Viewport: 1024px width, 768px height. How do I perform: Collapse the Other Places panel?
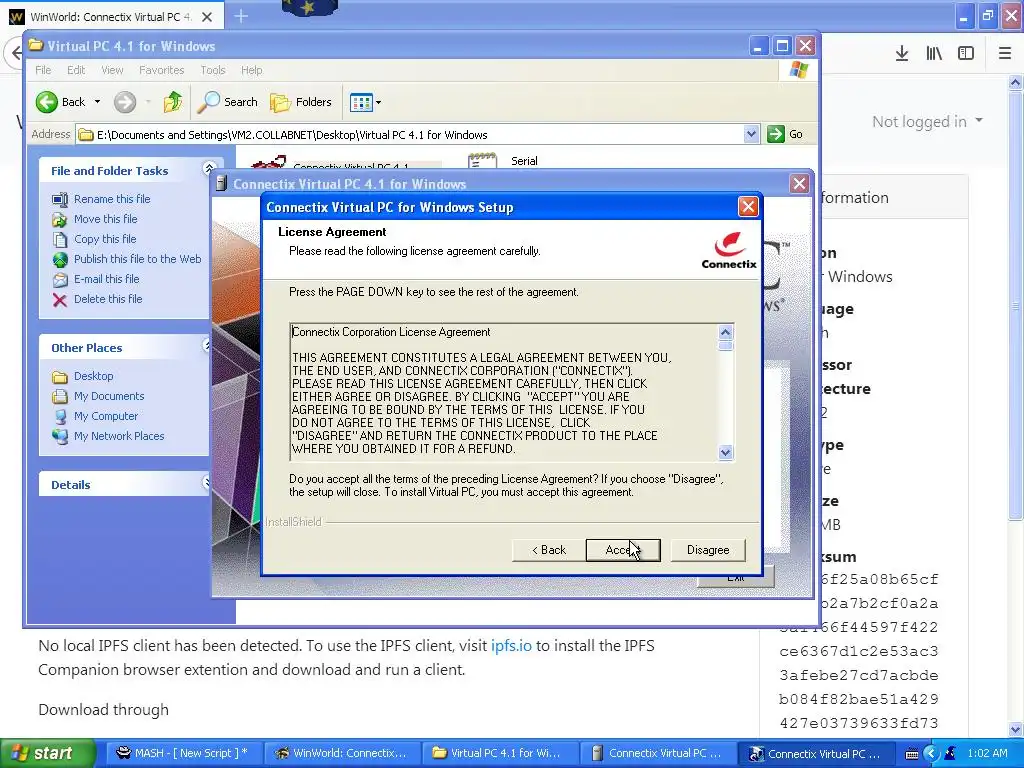pyautogui.click(x=206, y=345)
